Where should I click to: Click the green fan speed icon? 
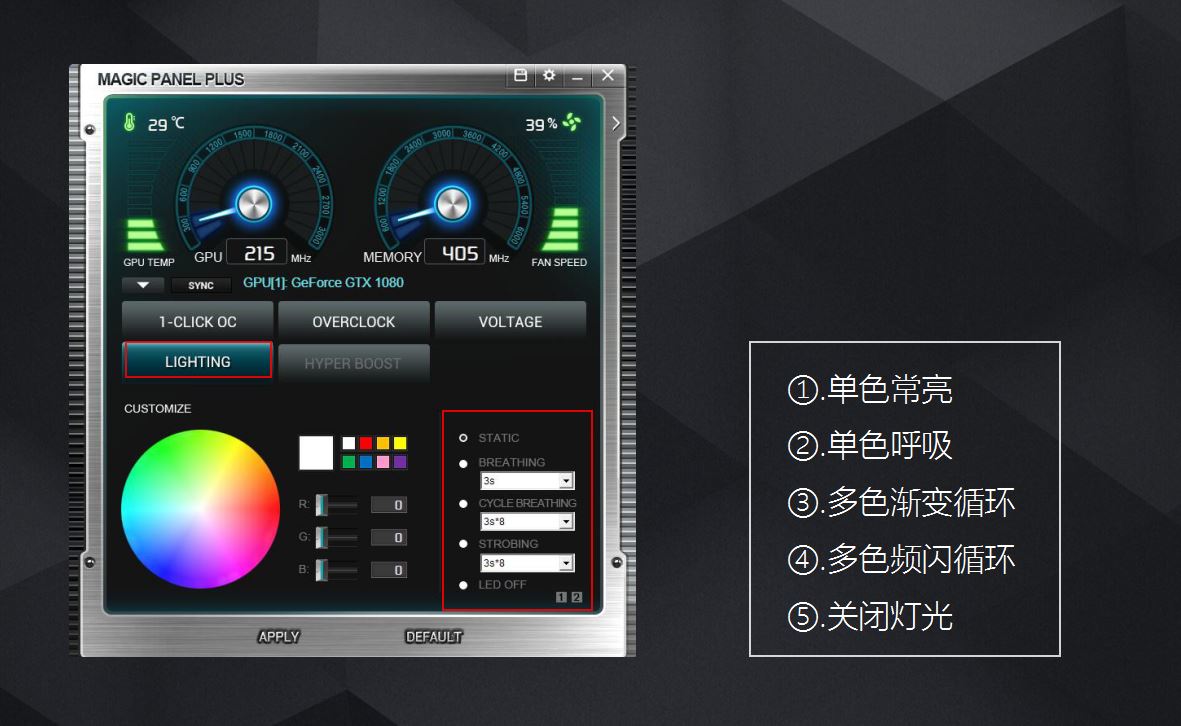(x=572, y=122)
